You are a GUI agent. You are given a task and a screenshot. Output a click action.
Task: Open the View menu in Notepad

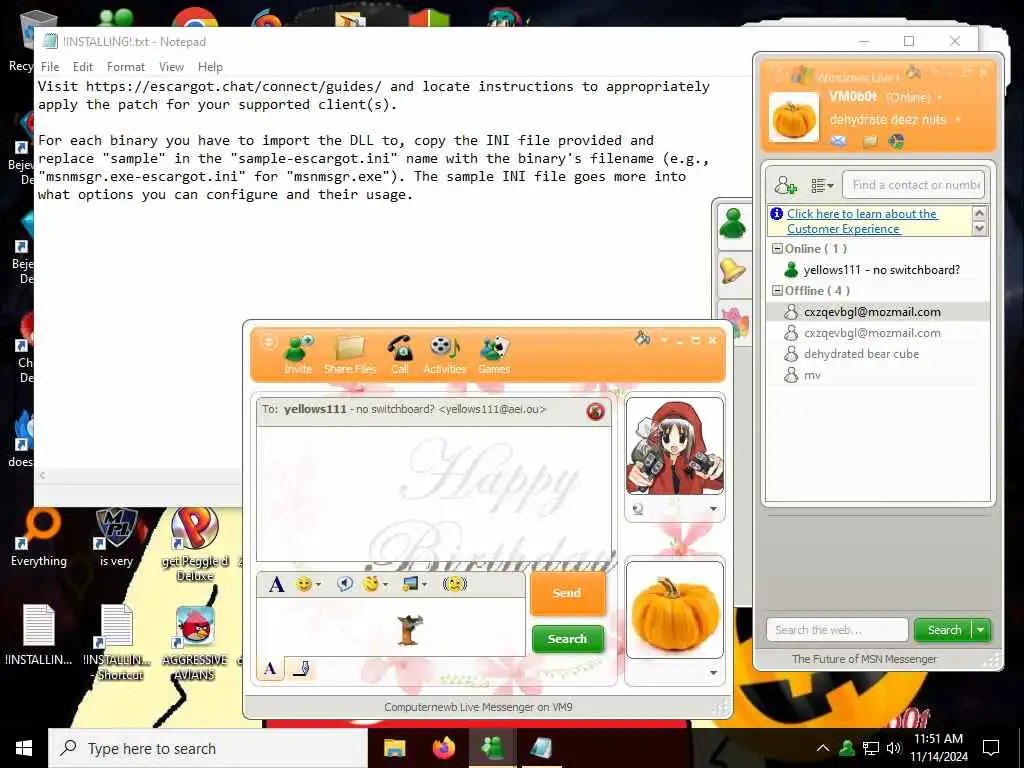(171, 67)
